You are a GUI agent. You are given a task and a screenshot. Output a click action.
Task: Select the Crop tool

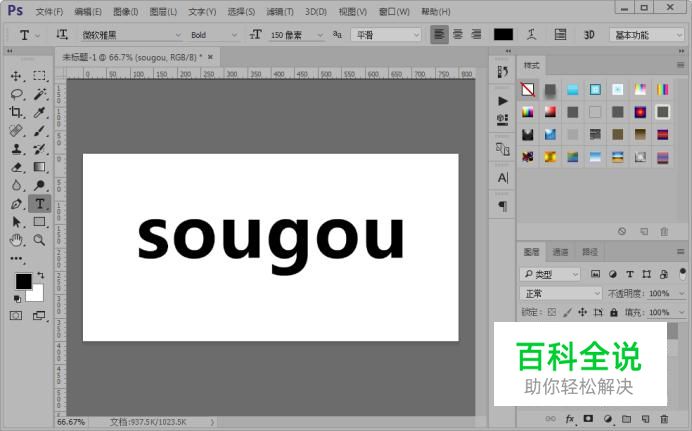(x=16, y=112)
